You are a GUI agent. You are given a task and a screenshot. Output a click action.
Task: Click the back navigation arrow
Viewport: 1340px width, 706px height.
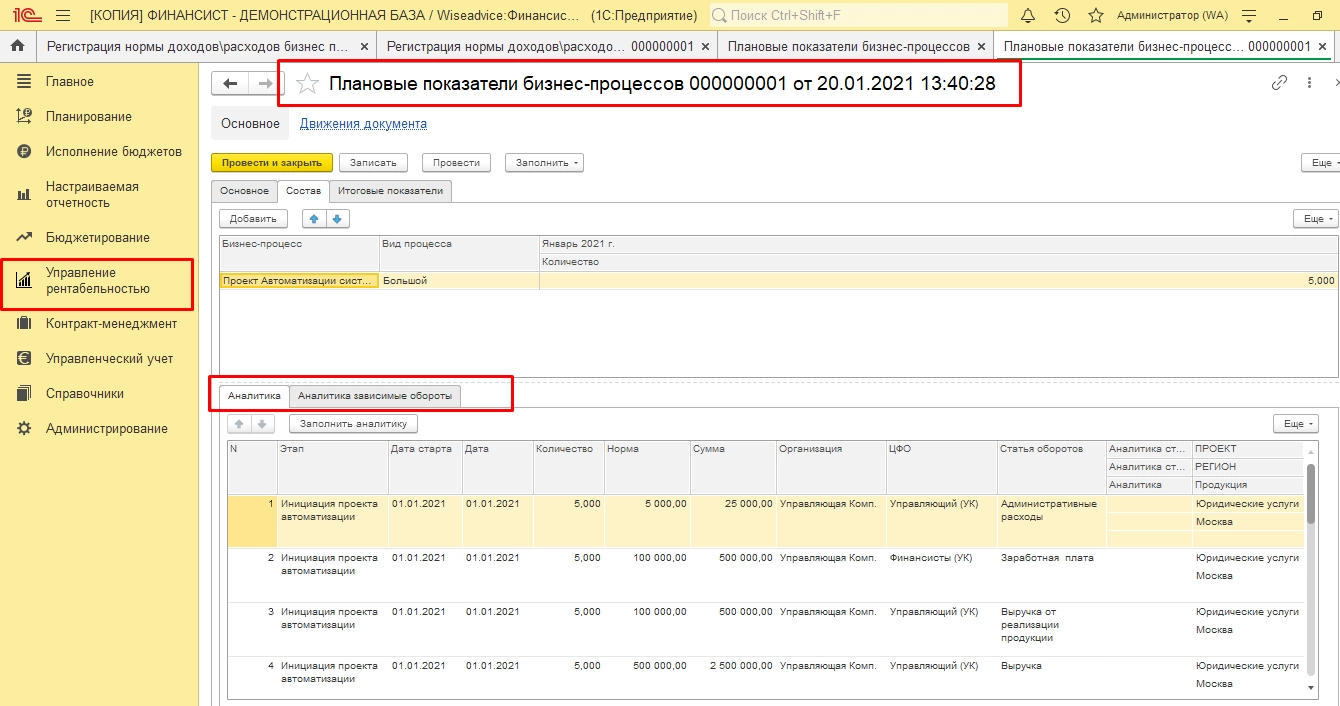[231, 84]
